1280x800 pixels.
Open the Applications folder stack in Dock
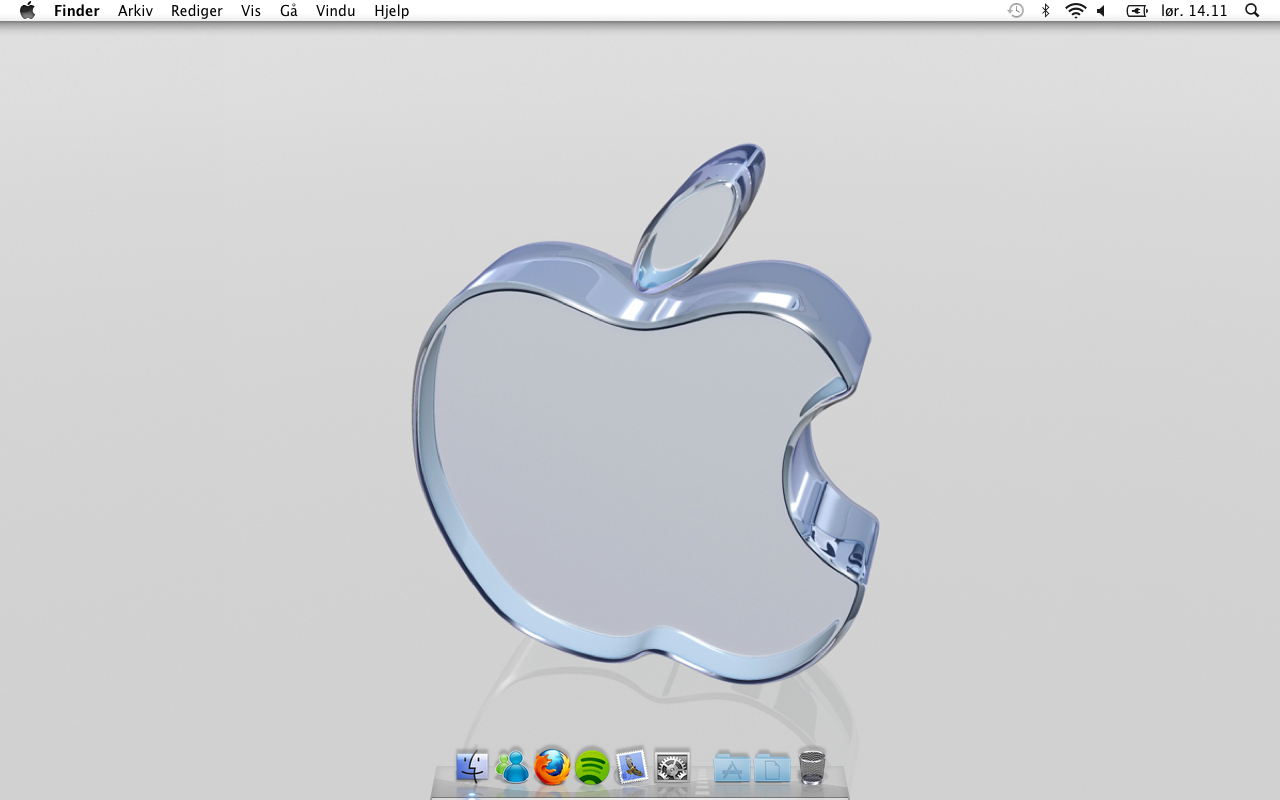click(732, 767)
